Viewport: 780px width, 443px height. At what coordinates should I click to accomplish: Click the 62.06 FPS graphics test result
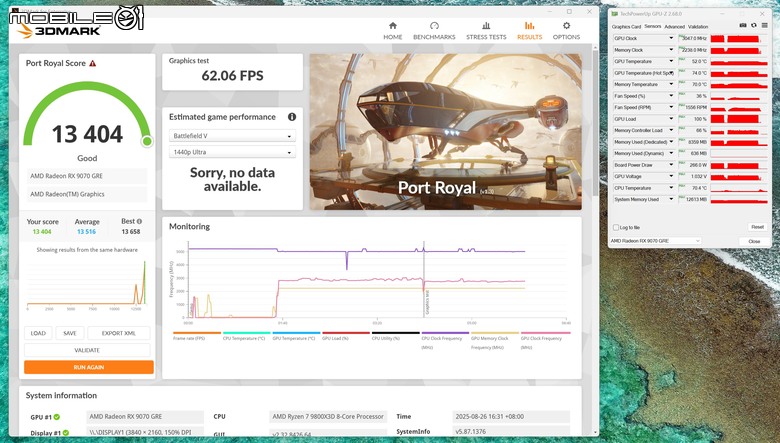click(232, 76)
